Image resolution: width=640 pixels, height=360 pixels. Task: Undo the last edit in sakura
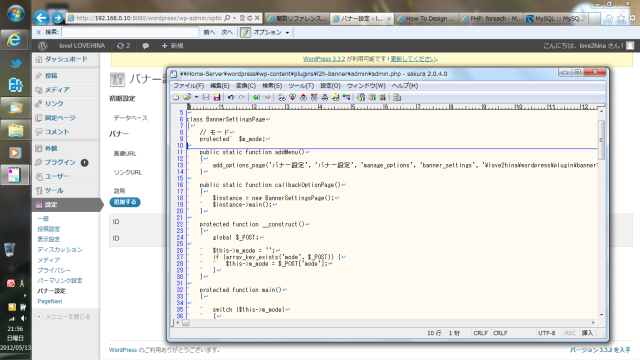pyautogui.click(x=231, y=97)
